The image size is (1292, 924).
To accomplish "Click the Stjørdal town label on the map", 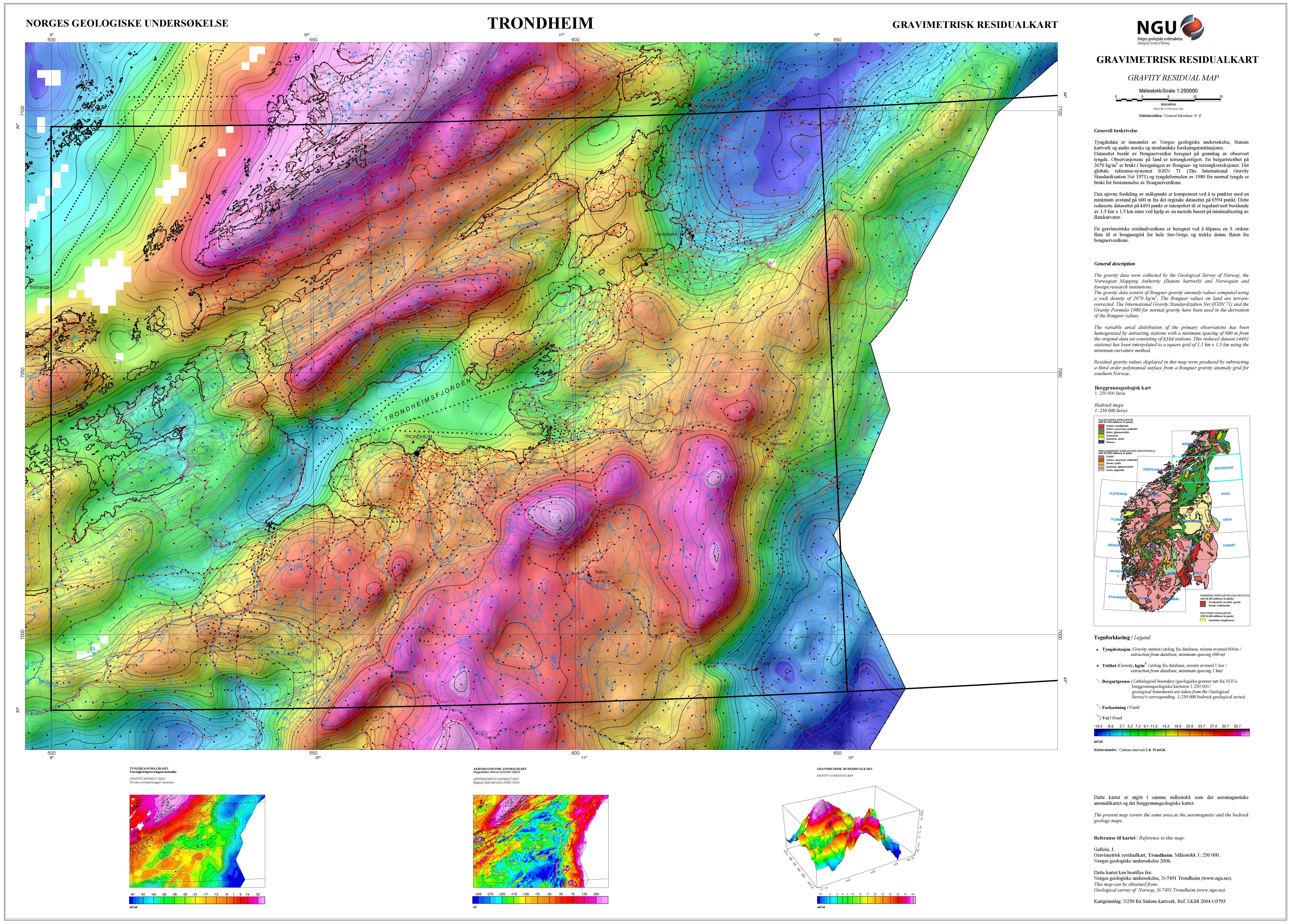I will click(x=534, y=433).
